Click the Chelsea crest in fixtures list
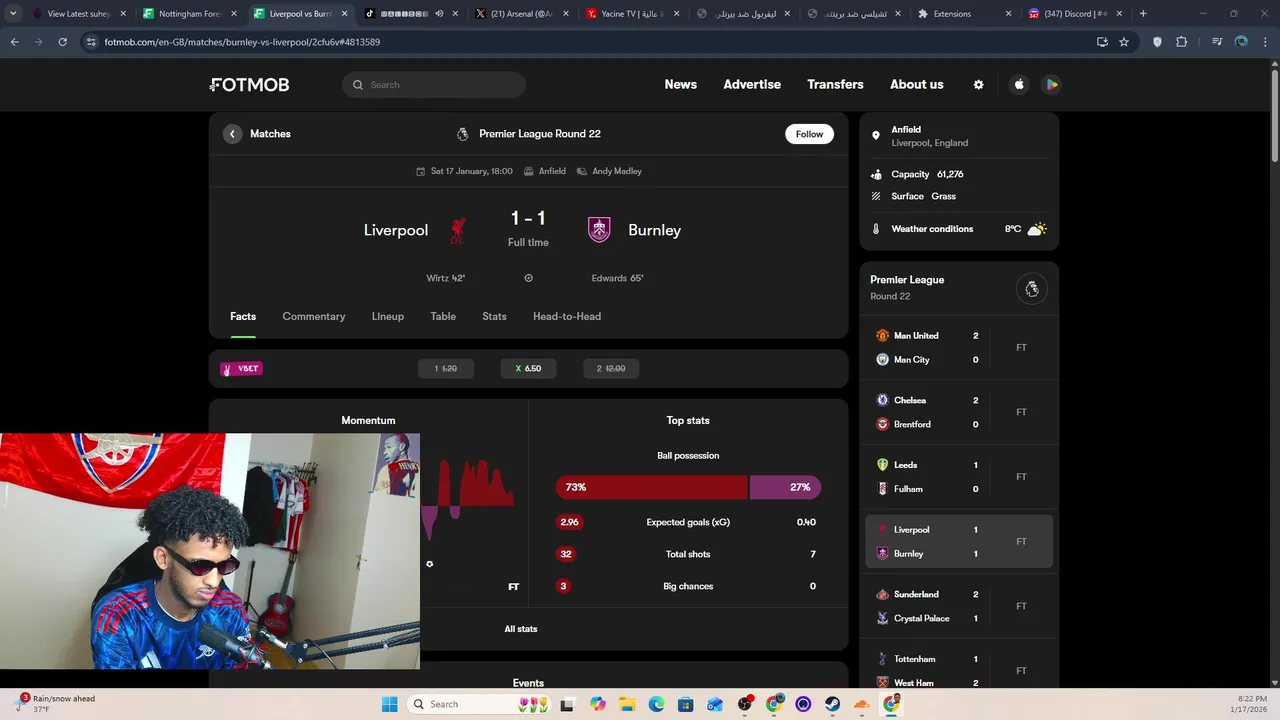This screenshot has height=720, width=1280. 882,400
